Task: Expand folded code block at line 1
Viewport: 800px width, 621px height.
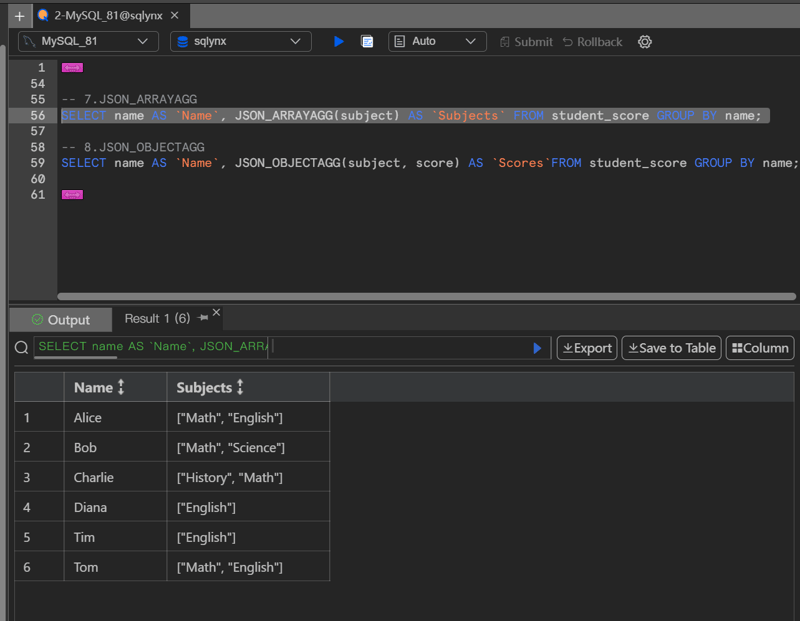Action: [x=72, y=68]
